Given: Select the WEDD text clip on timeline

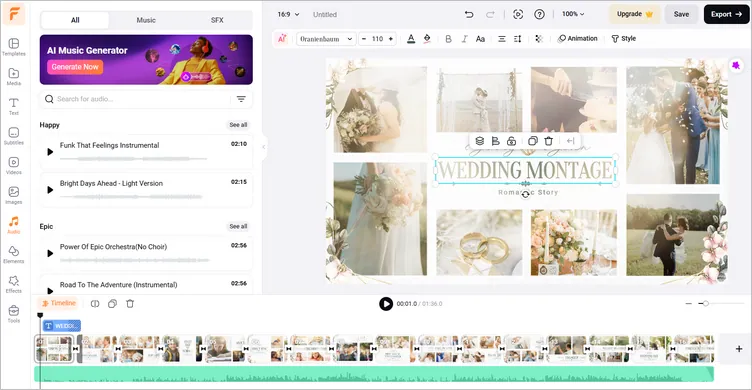Looking at the screenshot, I should (x=61, y=326).
